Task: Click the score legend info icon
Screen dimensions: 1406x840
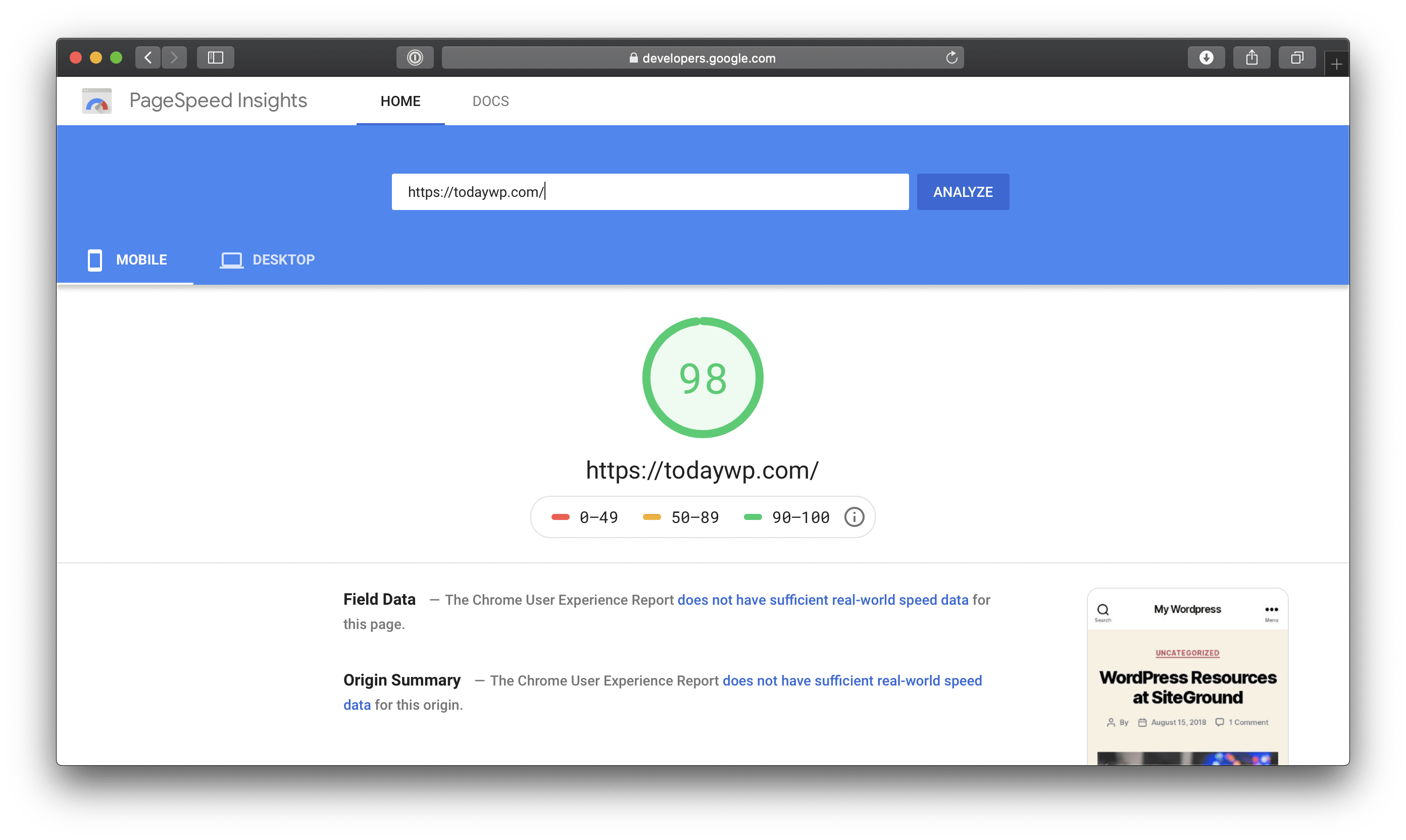Action: pyautogui.click(x=854, y=517)
